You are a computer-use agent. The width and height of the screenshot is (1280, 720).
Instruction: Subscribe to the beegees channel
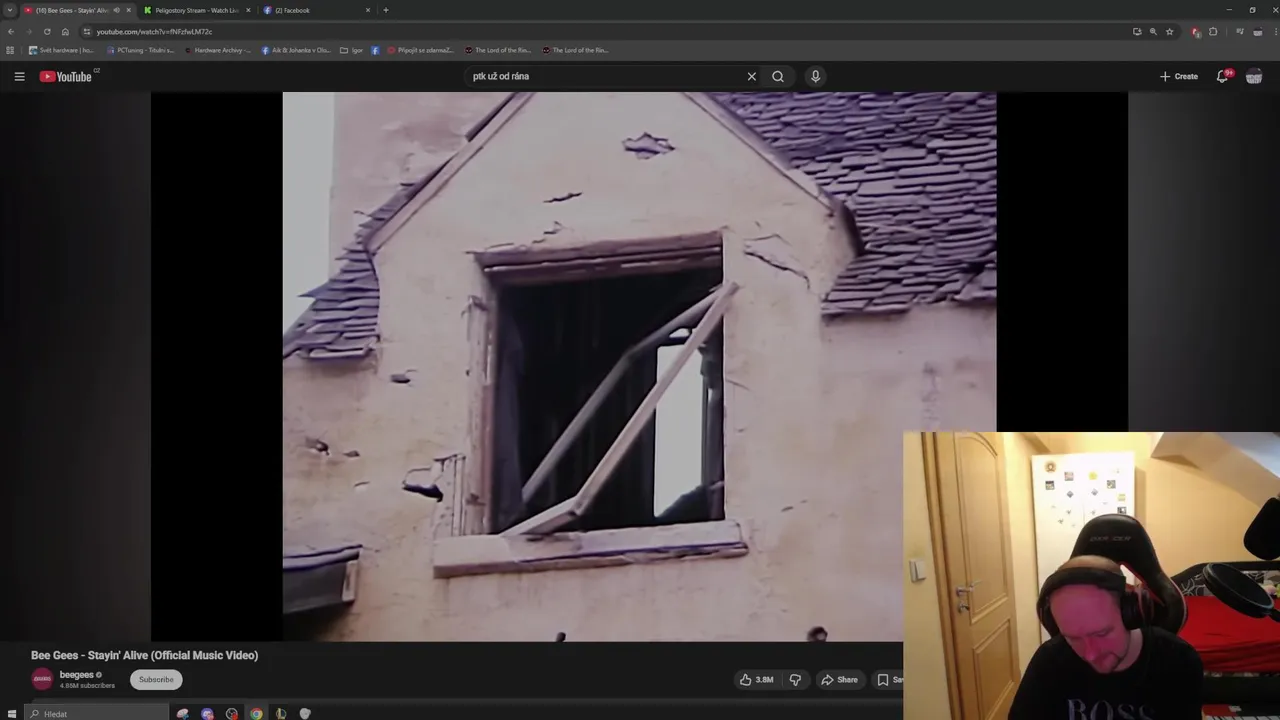[x=156, y=679]
